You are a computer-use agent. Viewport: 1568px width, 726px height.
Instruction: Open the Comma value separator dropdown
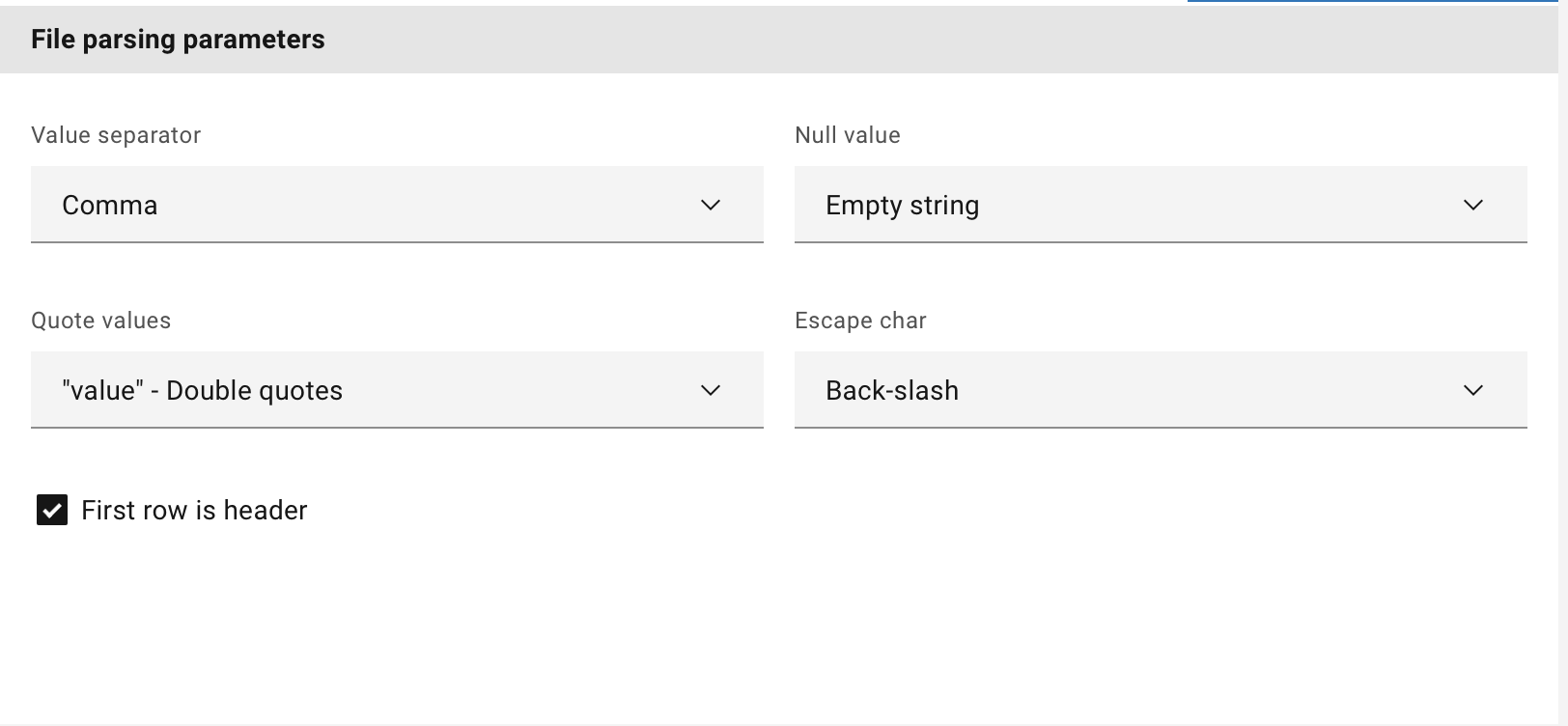coord(396,205)
